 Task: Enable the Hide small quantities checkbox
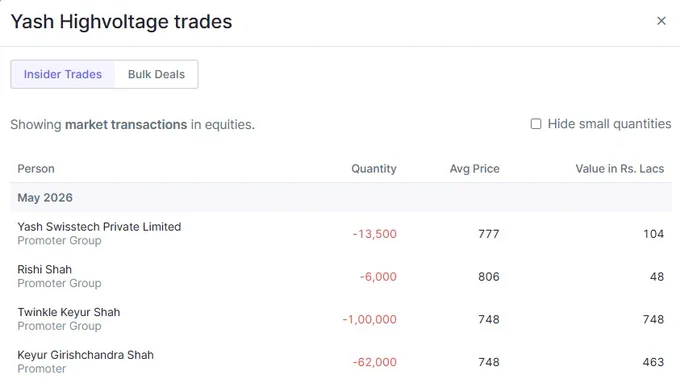536,124
